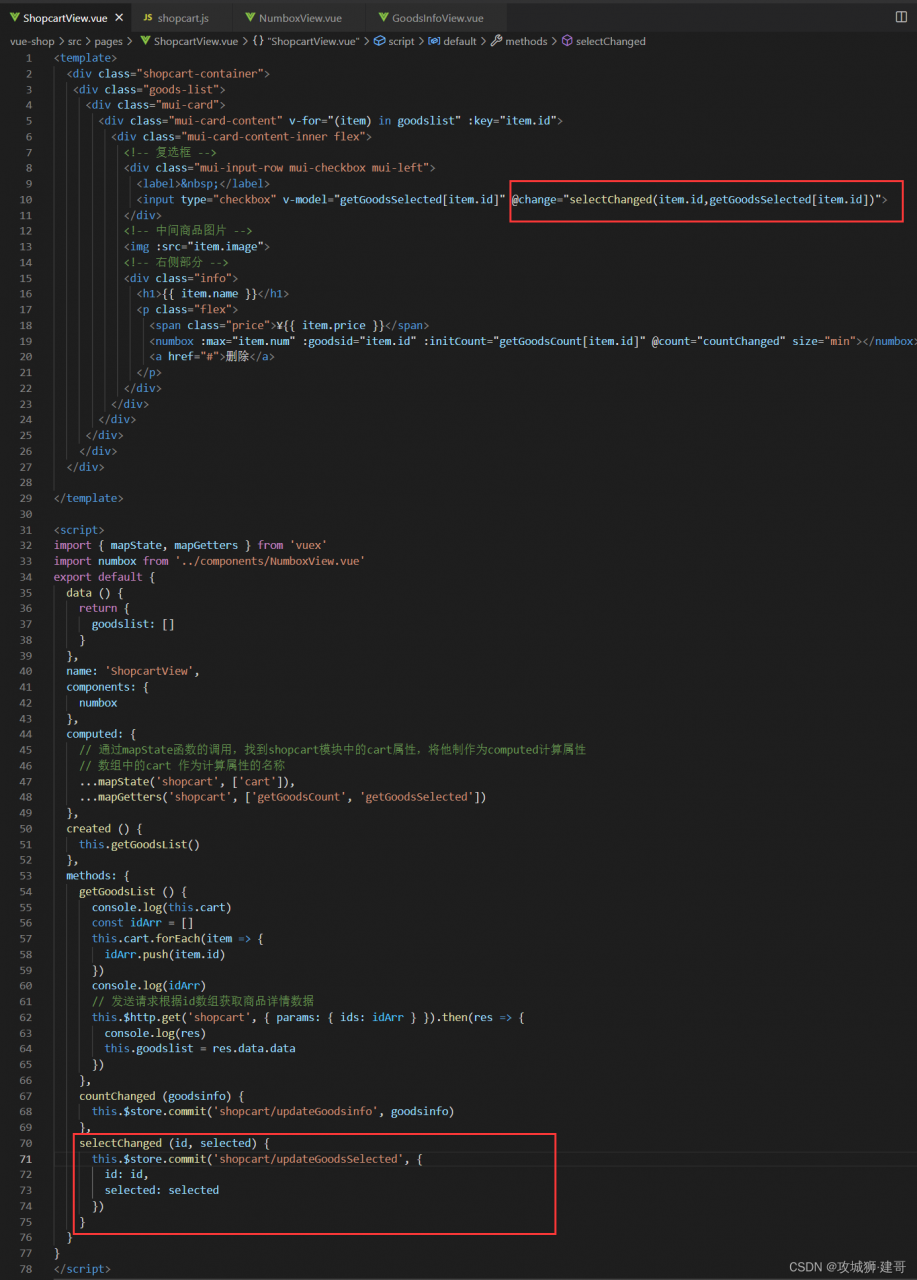This screenshot has width=917, height=1280.
Task: Click the computed: property line
Action: [x=101, y=733]
